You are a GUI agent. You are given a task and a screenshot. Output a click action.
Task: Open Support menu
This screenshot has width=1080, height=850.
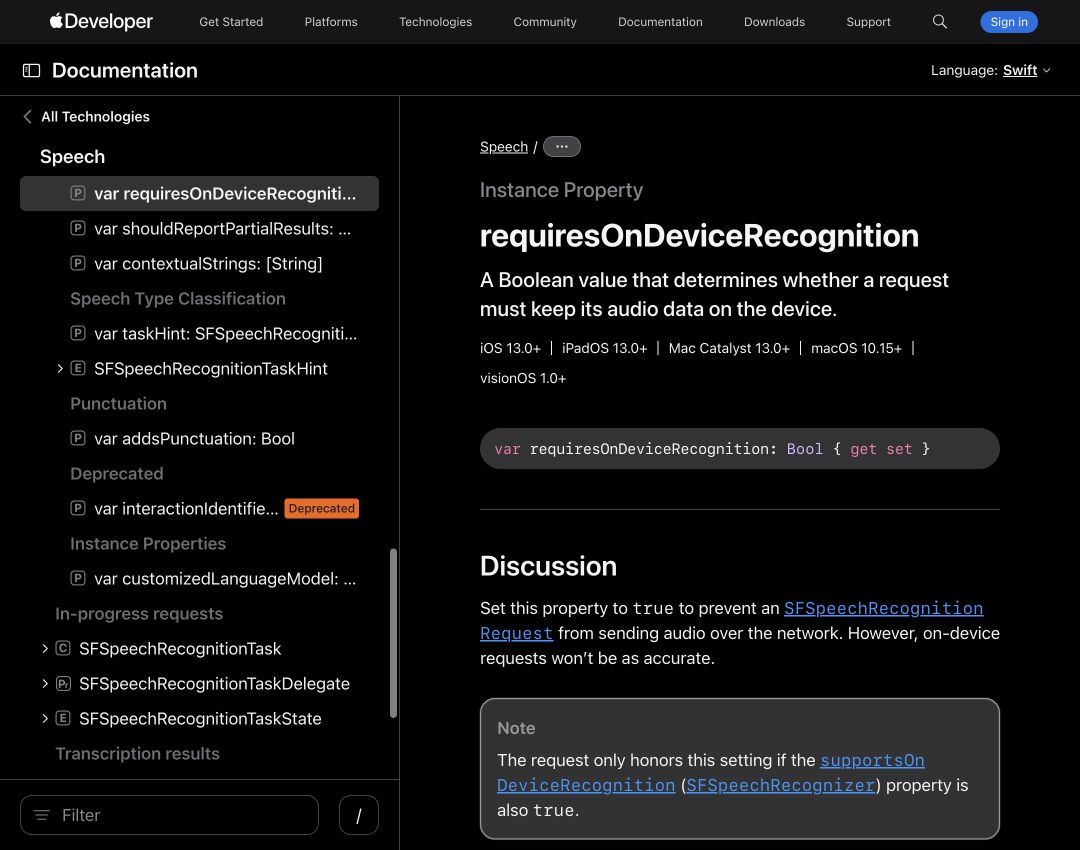coord(868,22)
